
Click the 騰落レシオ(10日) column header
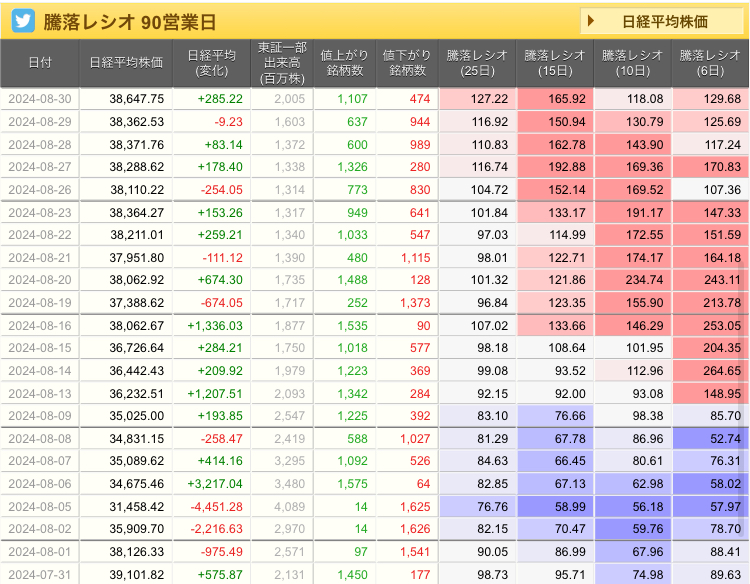click(x=633, y=63)
